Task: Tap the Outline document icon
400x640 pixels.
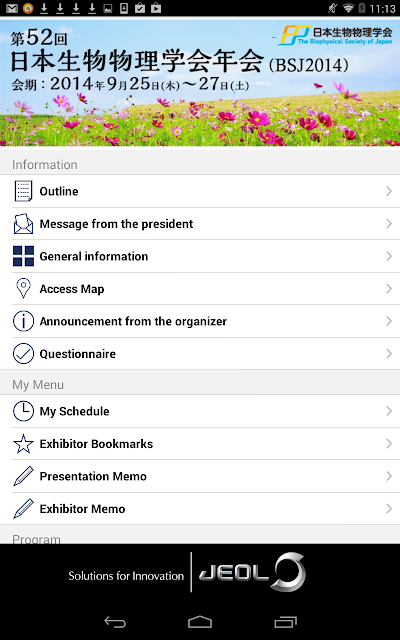Action: click(x=23, y=191)
